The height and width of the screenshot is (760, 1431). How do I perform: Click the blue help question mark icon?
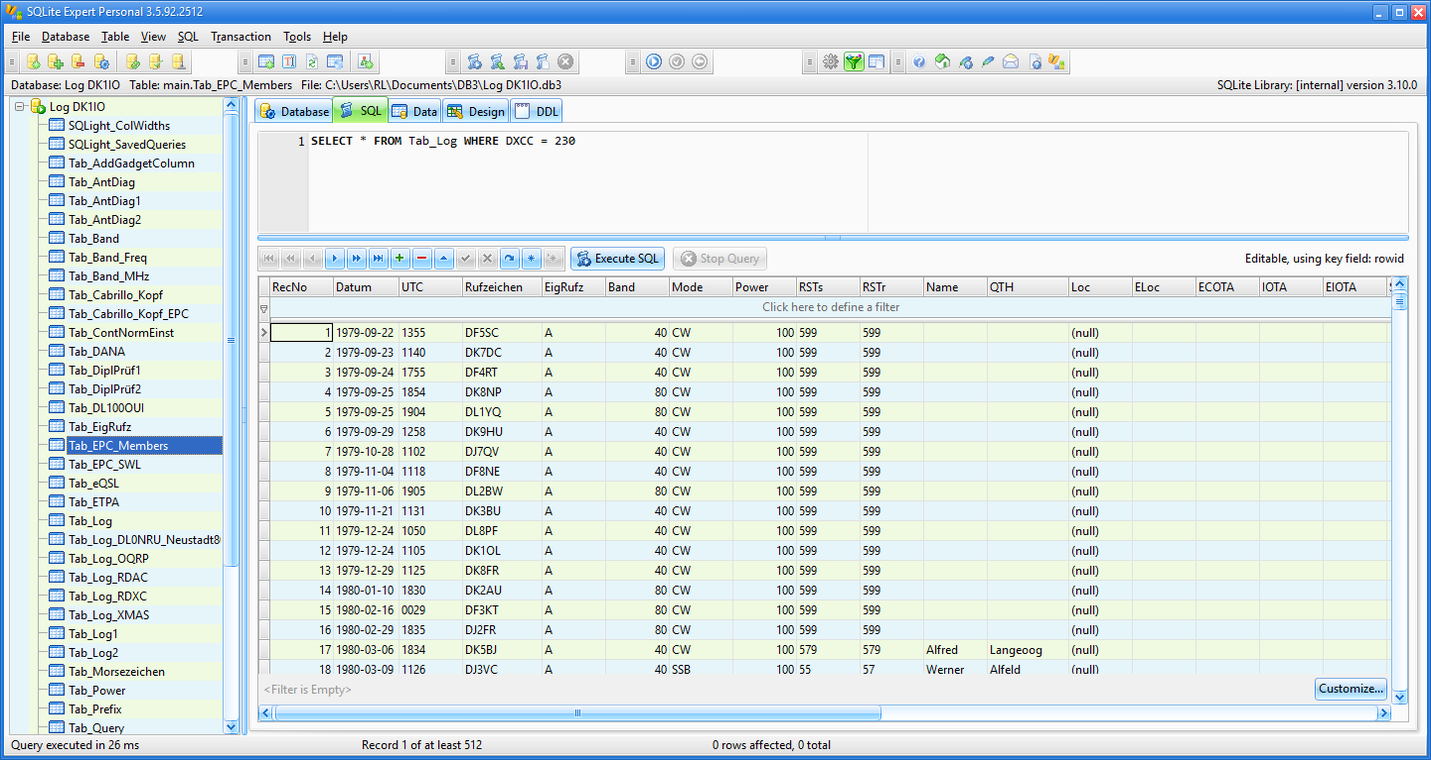click(919, 62)
